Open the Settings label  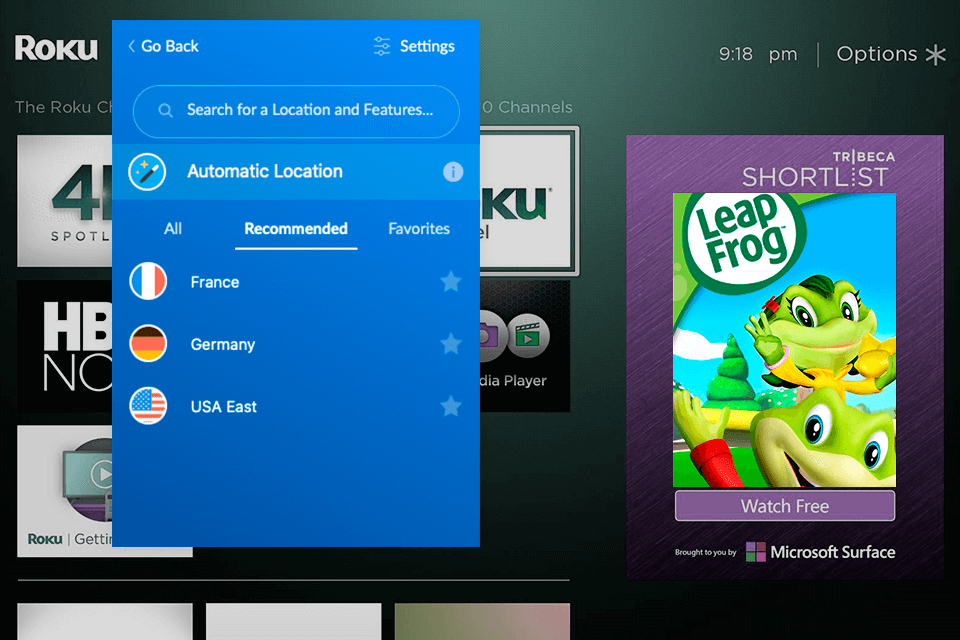coord(427,47)
